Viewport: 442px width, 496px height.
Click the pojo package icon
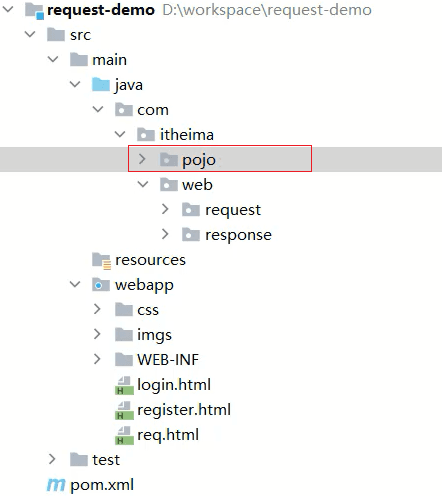tap(169, 159)
